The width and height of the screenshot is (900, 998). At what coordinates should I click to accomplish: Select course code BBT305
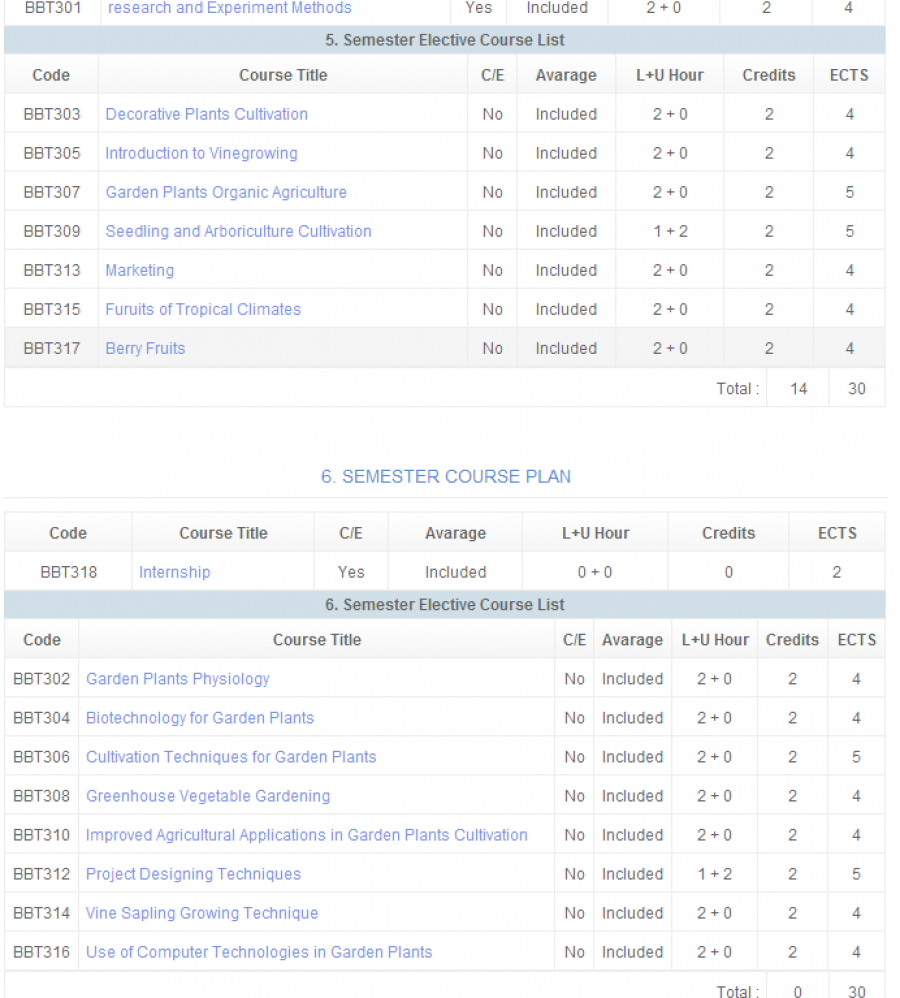coord(52,153)
